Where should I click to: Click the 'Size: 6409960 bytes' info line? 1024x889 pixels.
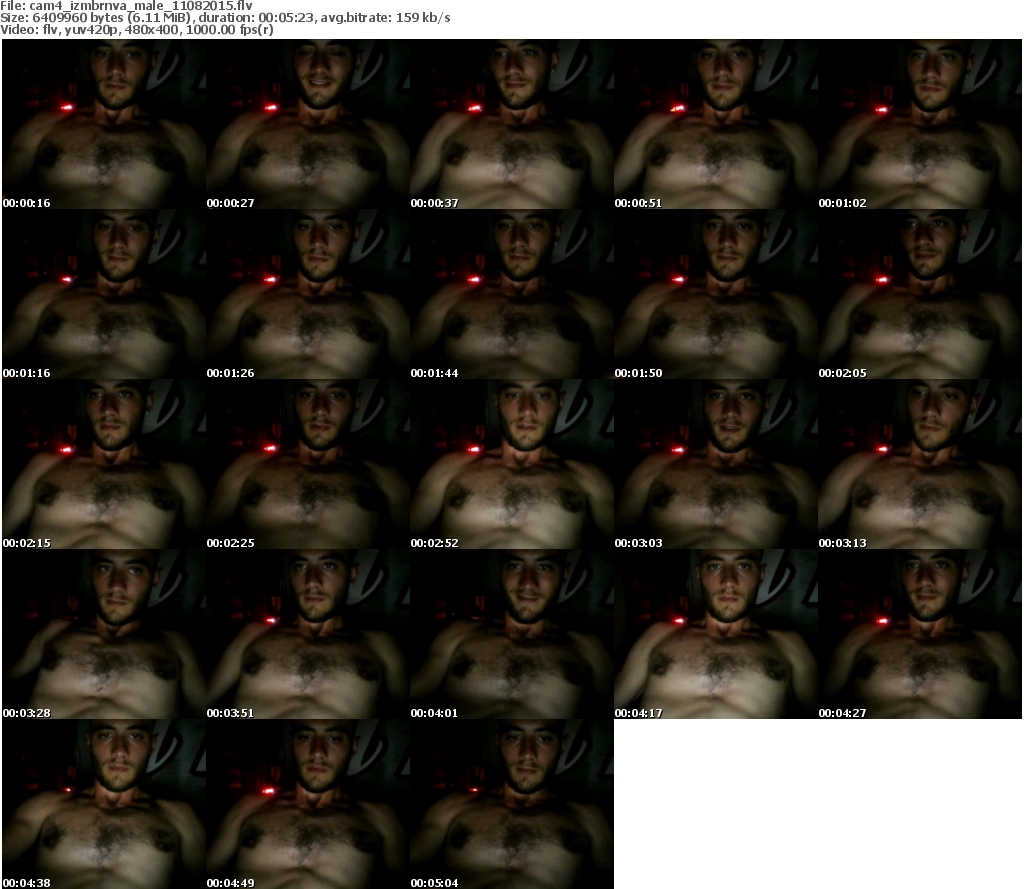225,18
